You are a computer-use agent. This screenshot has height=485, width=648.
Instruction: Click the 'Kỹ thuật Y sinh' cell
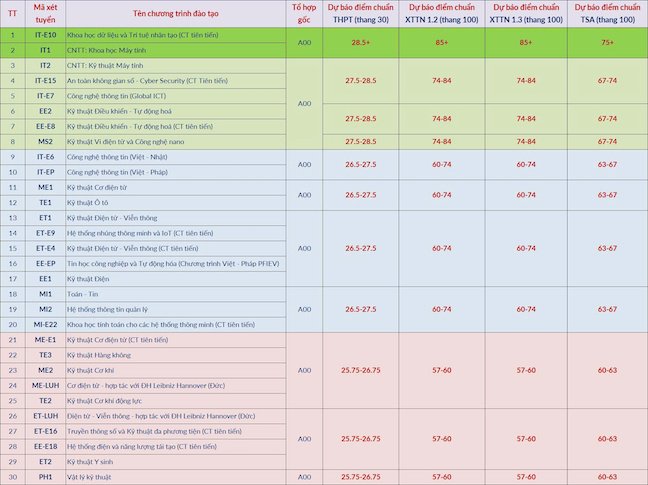tap(176, 462)
